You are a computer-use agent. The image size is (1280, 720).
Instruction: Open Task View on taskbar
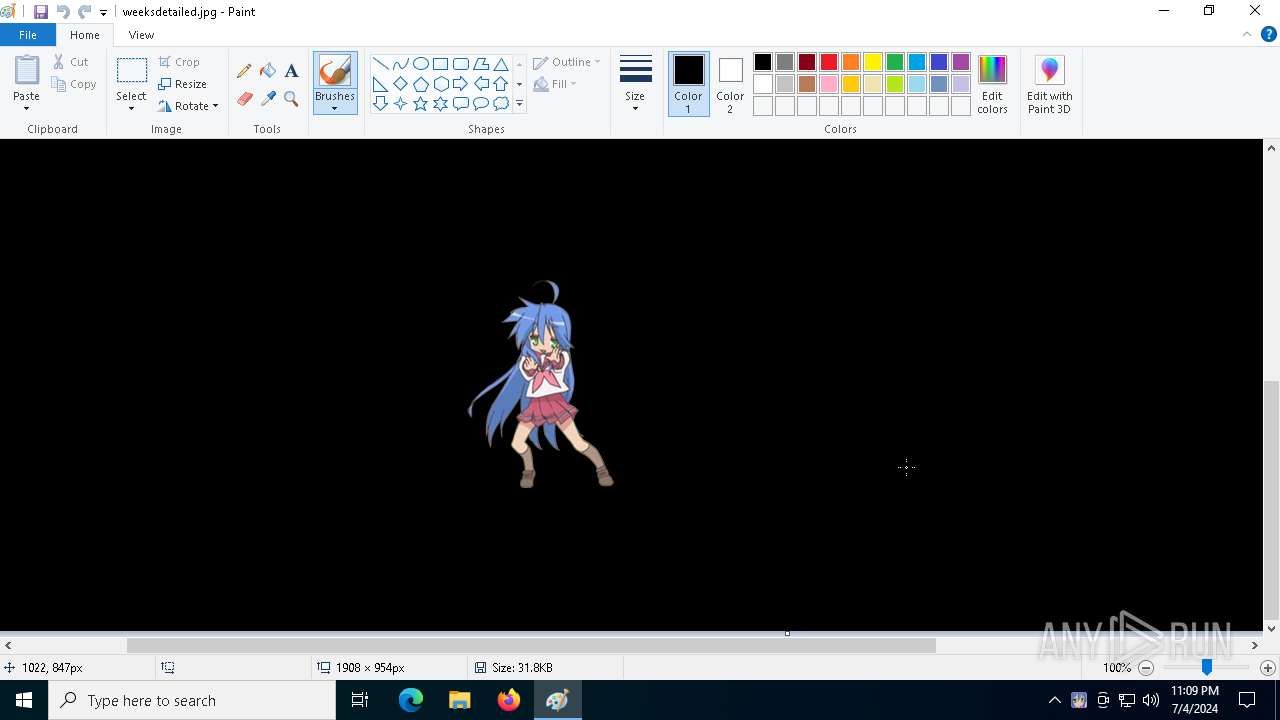coord(360,700)
